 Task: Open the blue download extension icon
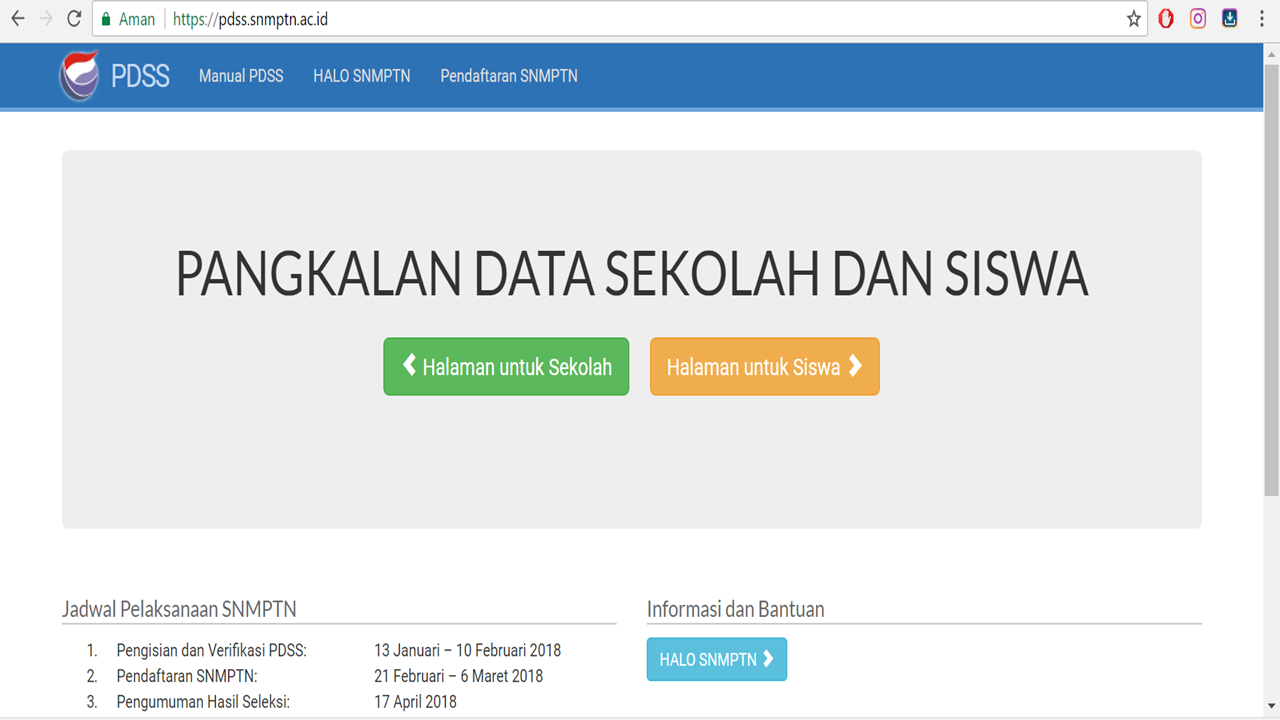(1230, 18)
